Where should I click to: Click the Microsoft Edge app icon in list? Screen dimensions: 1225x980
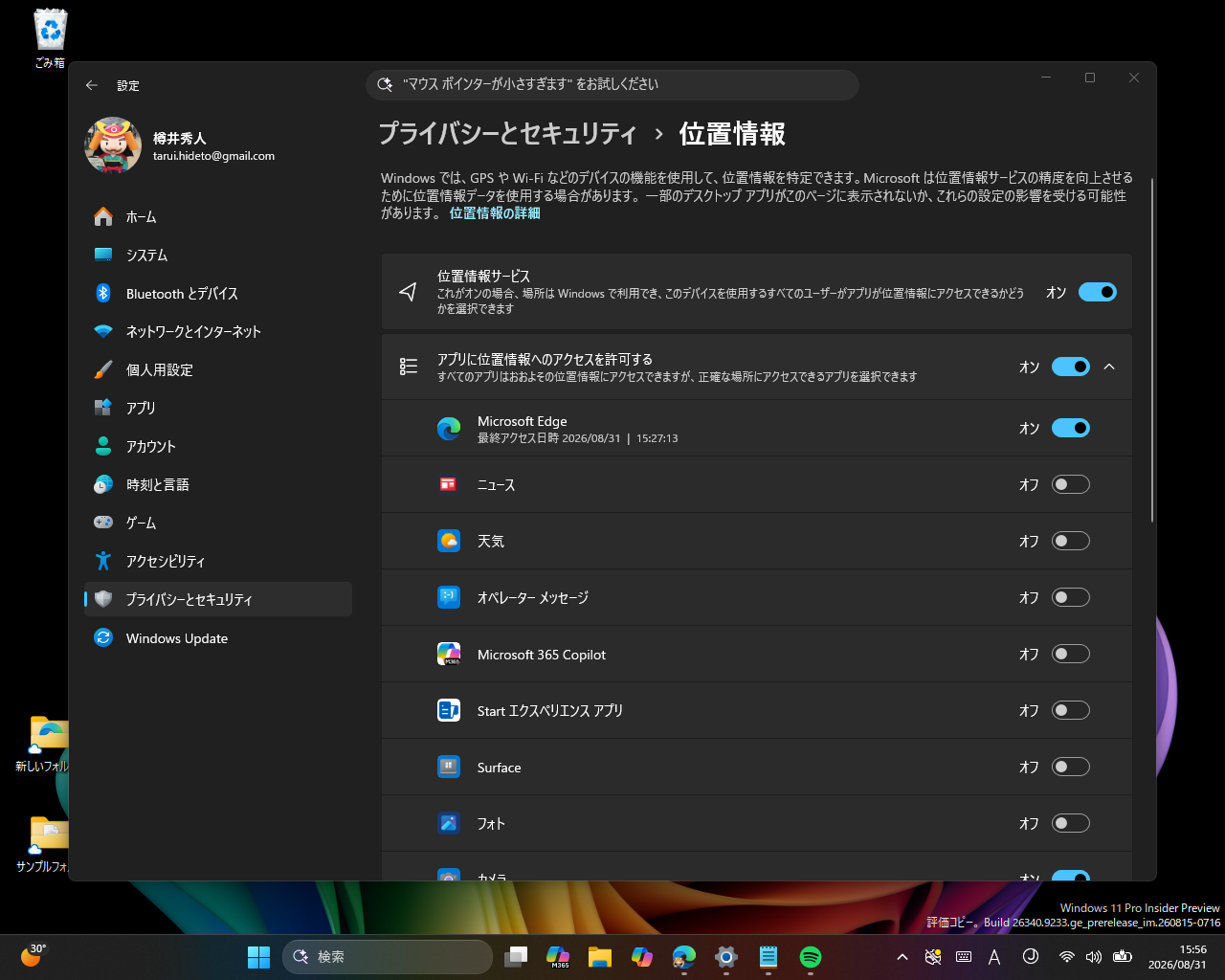coord(449,429)
